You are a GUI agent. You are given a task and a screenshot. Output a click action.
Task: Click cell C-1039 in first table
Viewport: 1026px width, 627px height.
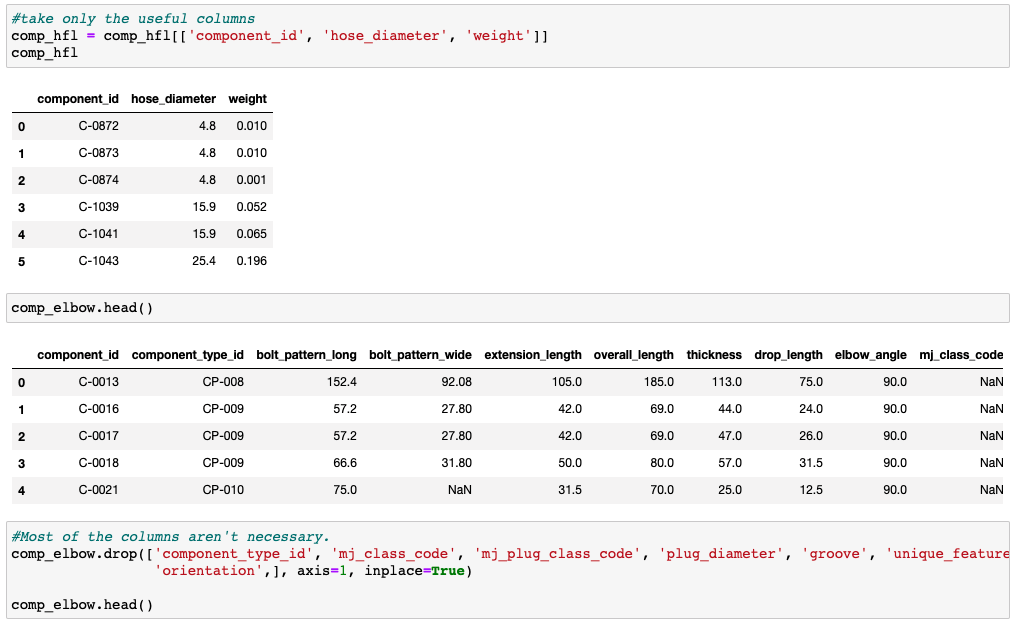99,207
